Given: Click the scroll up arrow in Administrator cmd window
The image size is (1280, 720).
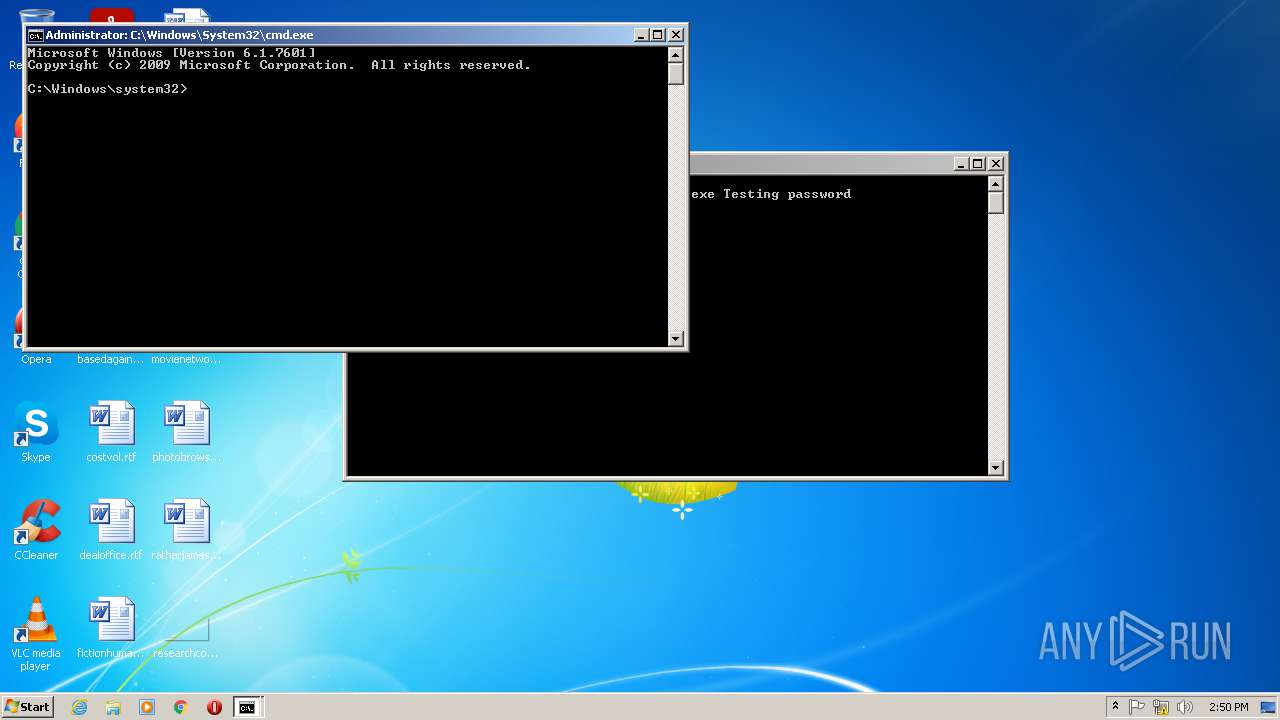Looking at the screenshot, I should [676, 54].
